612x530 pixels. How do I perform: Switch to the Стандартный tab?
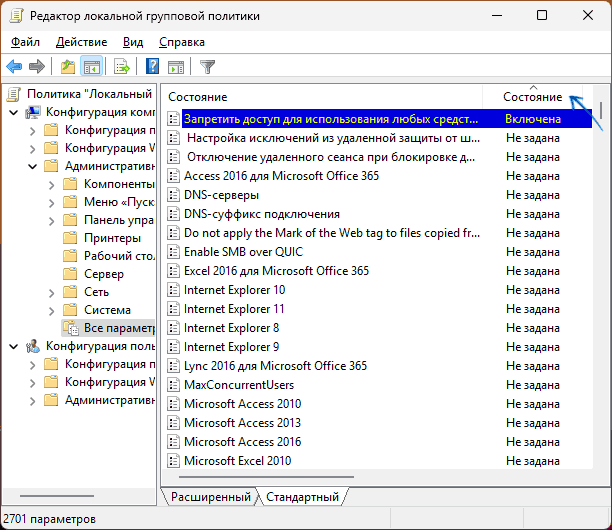click(x=302, y=496)
